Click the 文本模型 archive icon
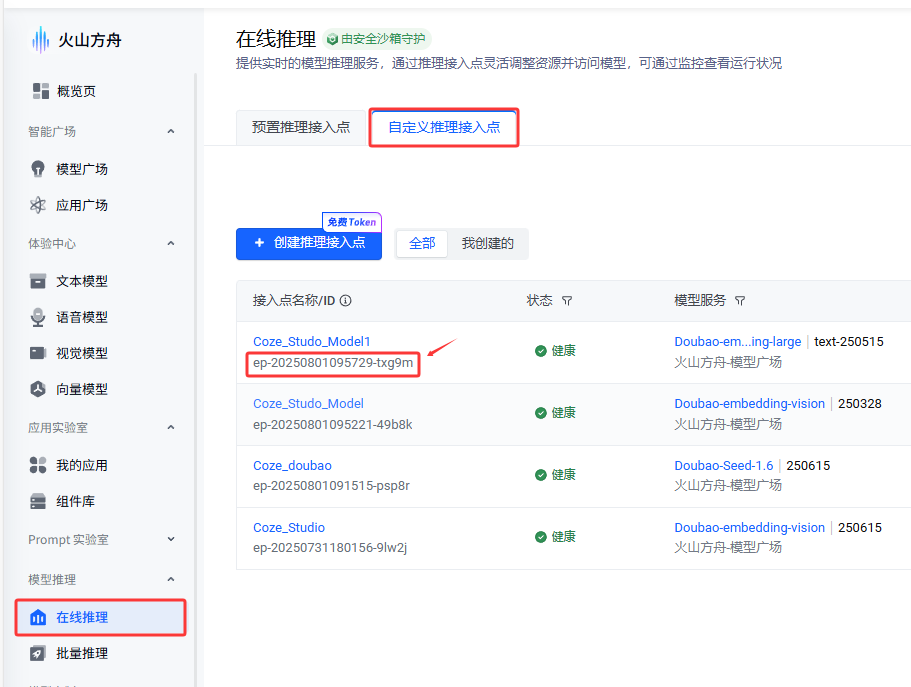 [x=38, y=281]
